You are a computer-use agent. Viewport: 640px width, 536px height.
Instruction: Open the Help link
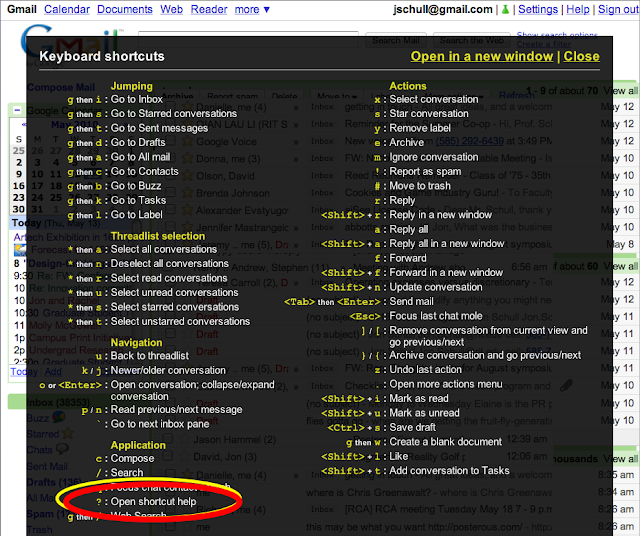click(x=578, y=9)
